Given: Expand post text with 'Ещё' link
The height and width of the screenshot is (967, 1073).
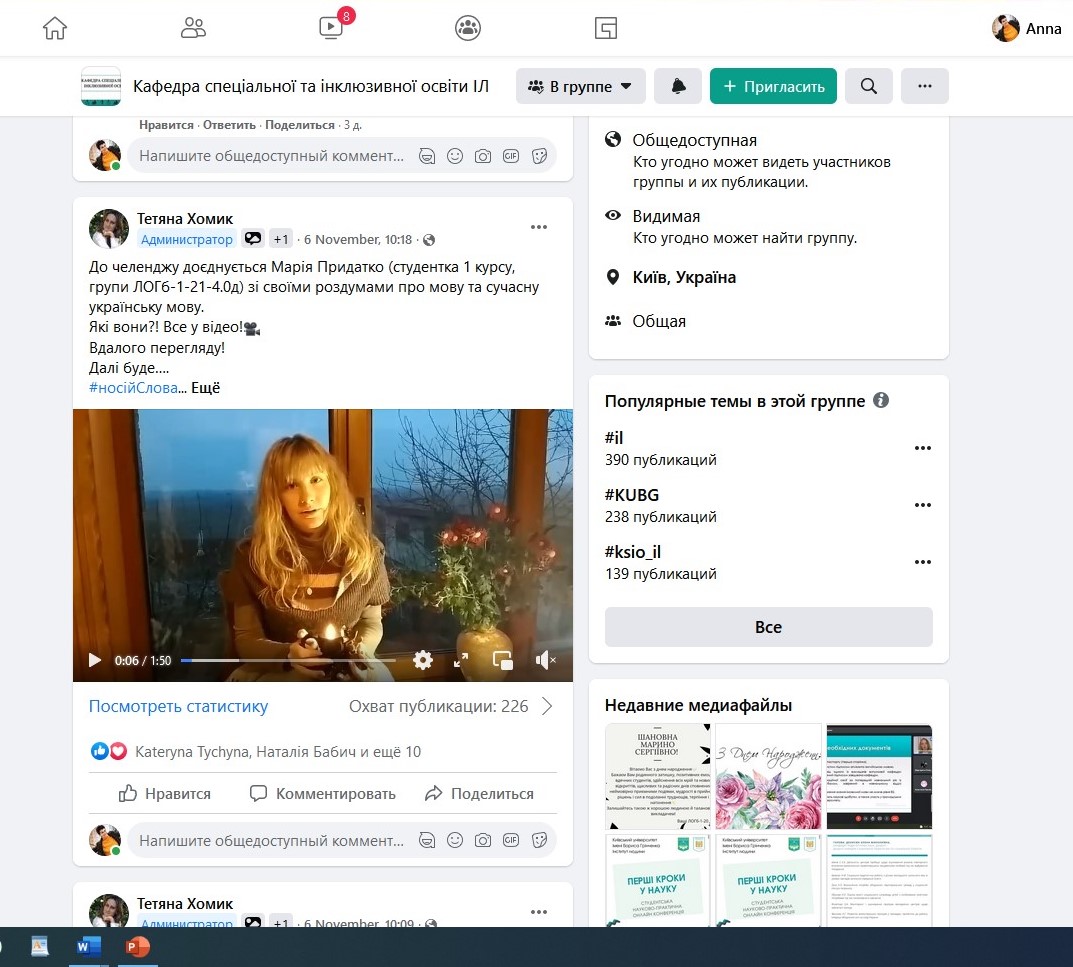Looking at the screenshot, I should pyautogui.click(x=205, y=388).
